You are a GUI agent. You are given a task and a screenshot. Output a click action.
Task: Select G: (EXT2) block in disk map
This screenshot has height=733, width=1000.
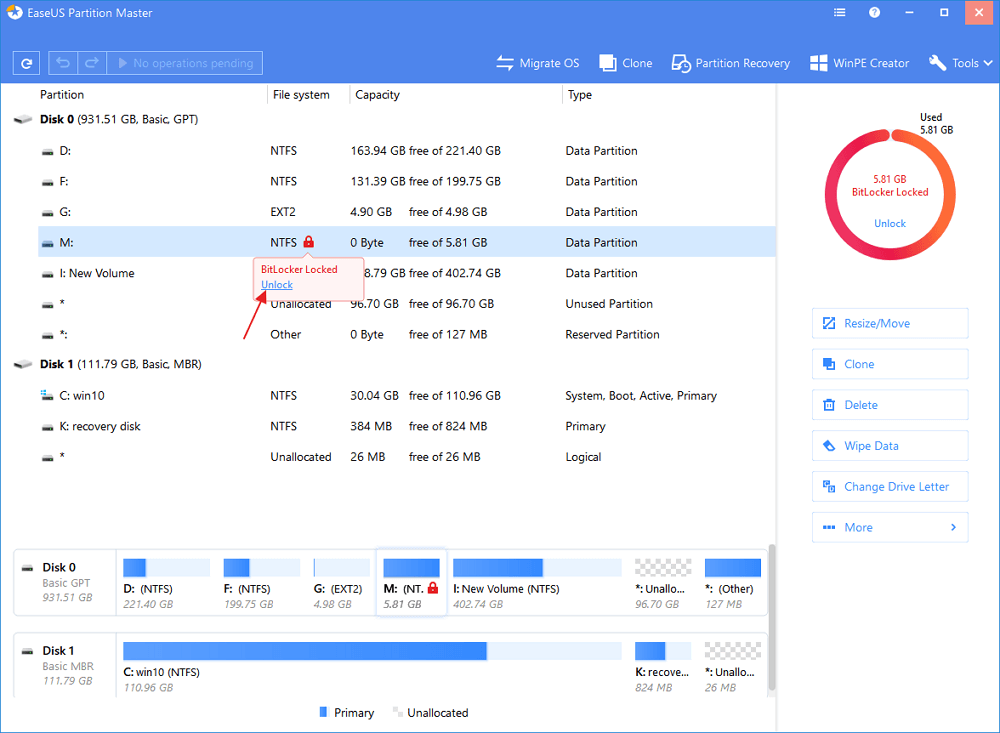point(341,583)
